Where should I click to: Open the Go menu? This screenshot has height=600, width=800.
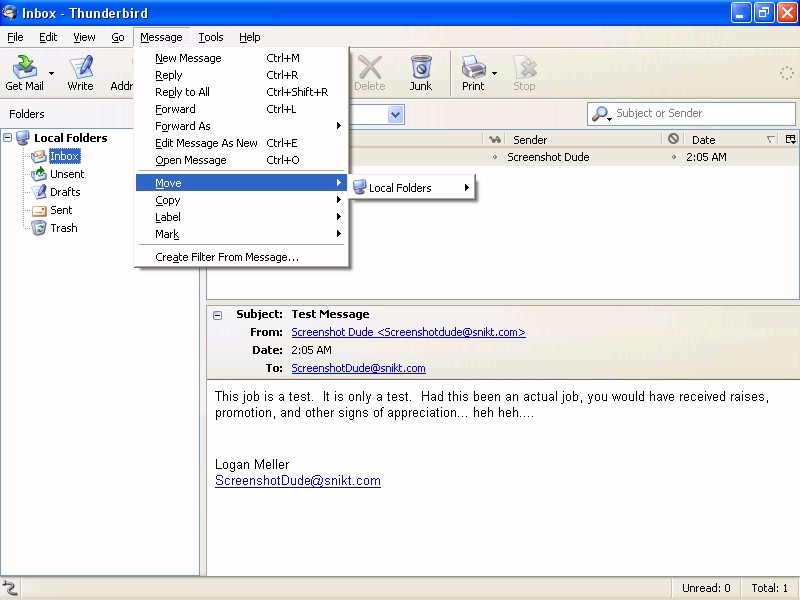(x=118, y=37)
